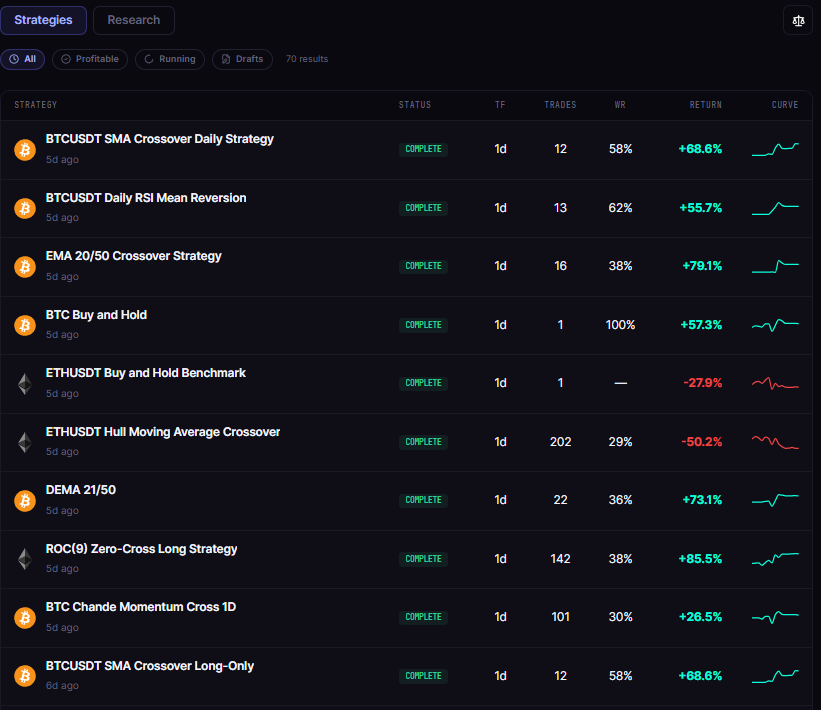Click the STATUS column header
821x710 pixels.
tap(415, 105)
